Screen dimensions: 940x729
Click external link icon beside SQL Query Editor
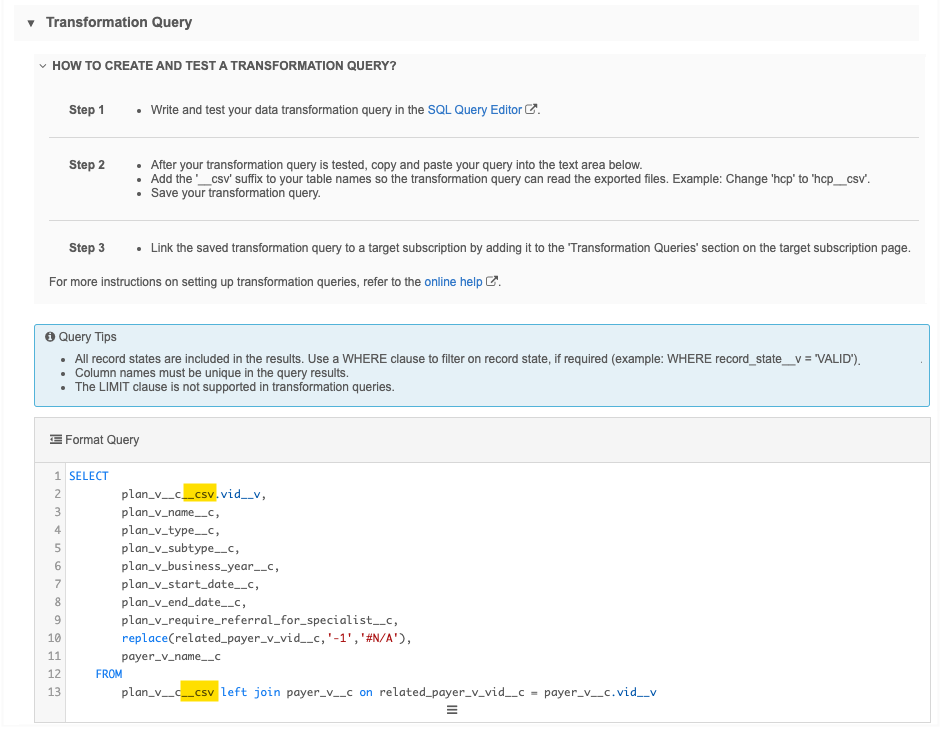pos(532,110)
